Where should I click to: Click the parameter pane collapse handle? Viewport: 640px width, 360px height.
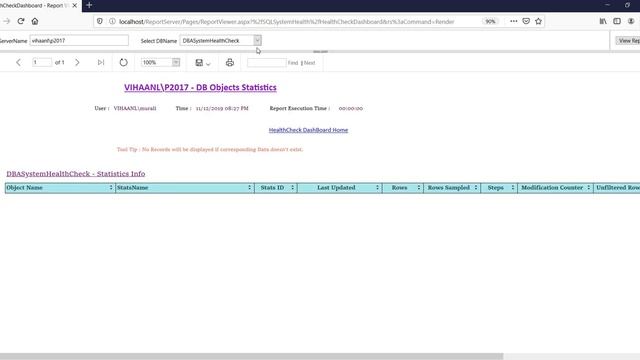[x=320, y=52]
